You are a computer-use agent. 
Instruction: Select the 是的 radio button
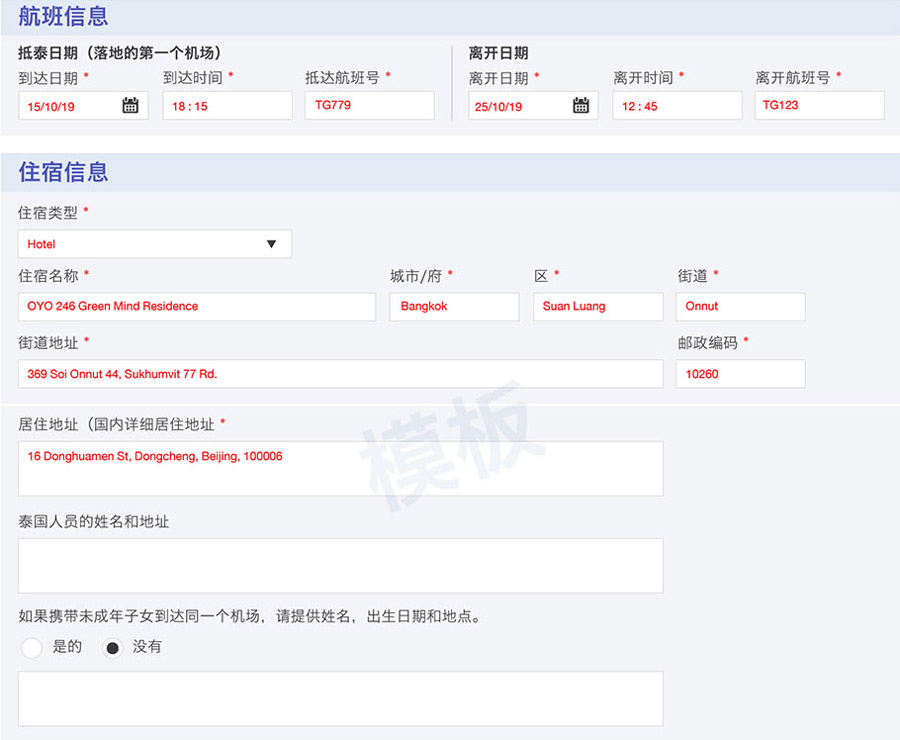tap(32, 648)
